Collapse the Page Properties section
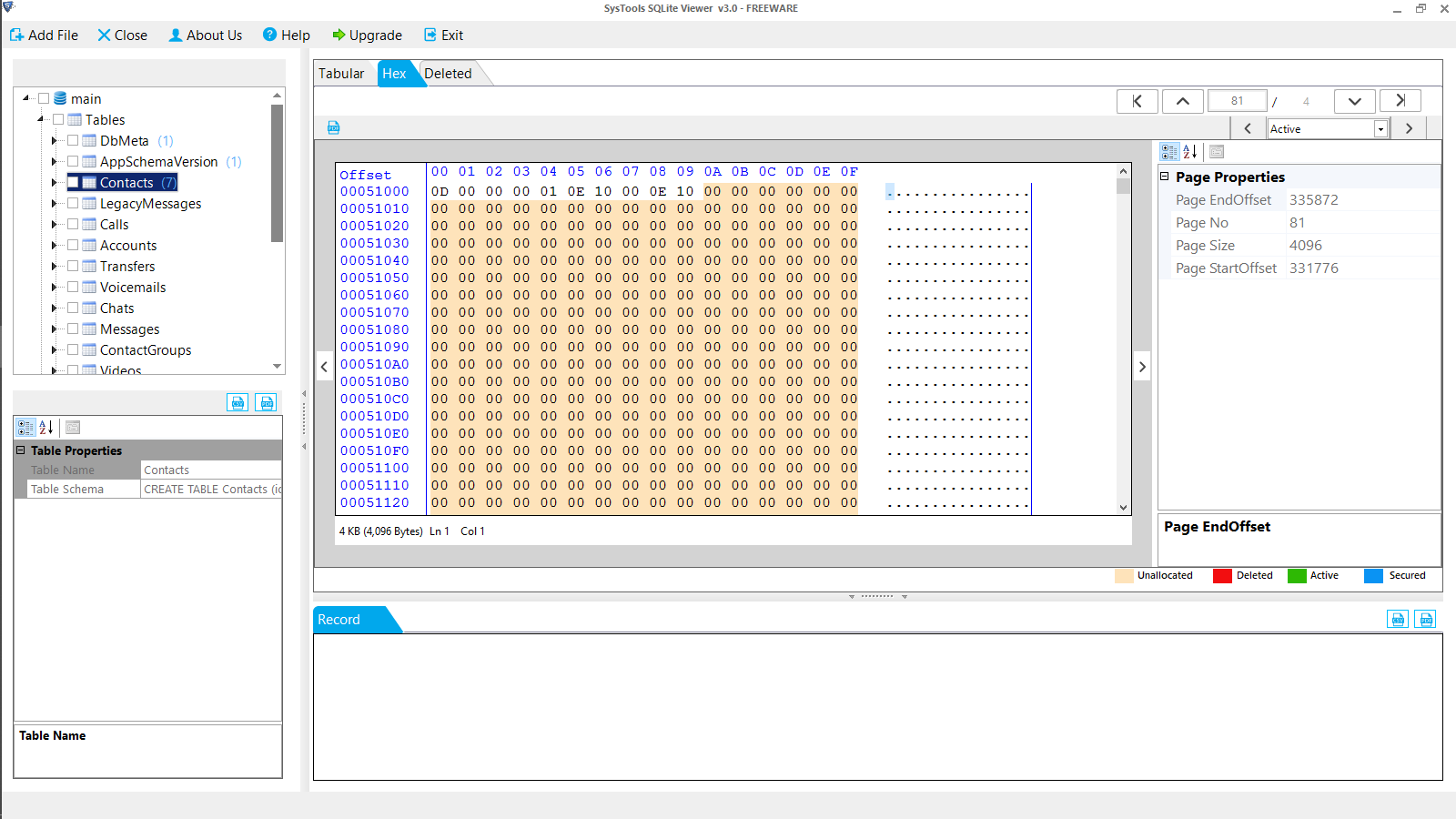The width and height of the screenshot is (1456, 819). (x=1165, y=177)
